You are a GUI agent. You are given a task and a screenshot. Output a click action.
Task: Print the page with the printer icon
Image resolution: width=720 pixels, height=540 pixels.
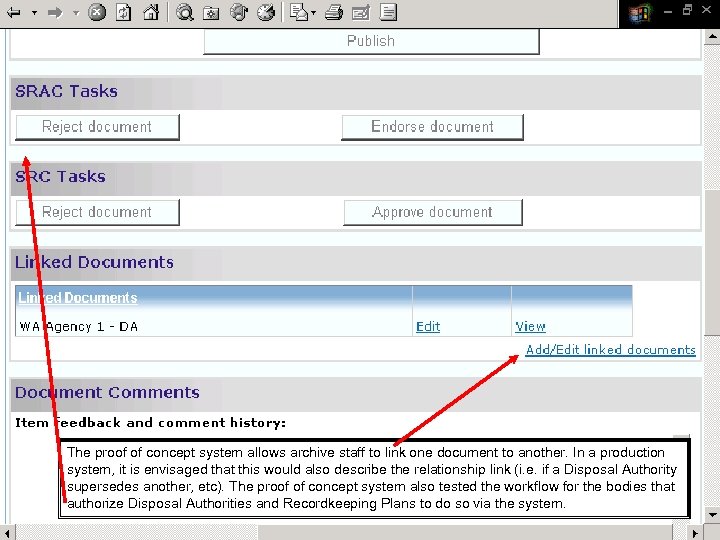click(x=334, y=12)
